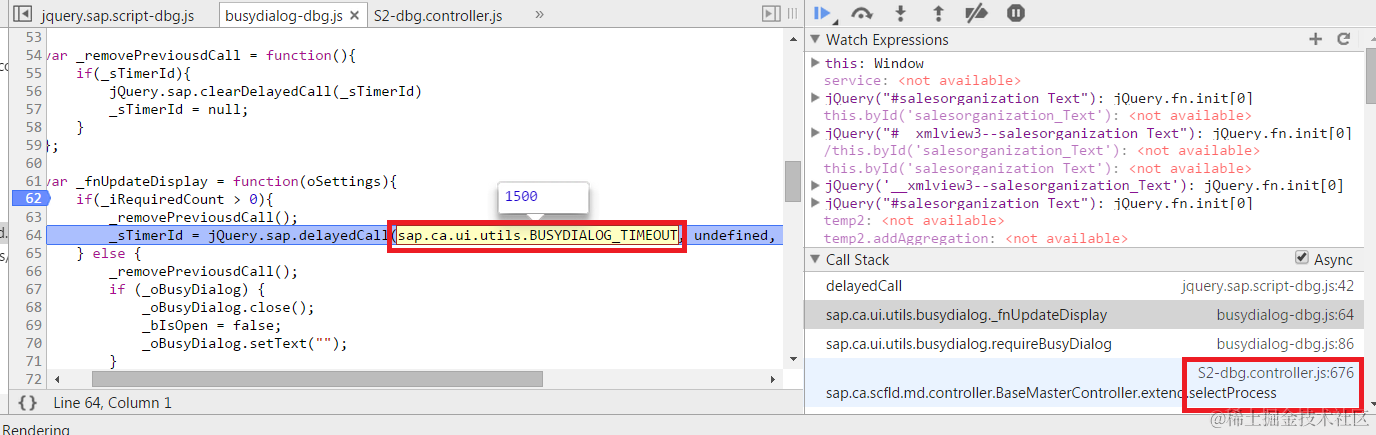Click the _oBusyDialog.setText("") code line

[x=244, y=343]
